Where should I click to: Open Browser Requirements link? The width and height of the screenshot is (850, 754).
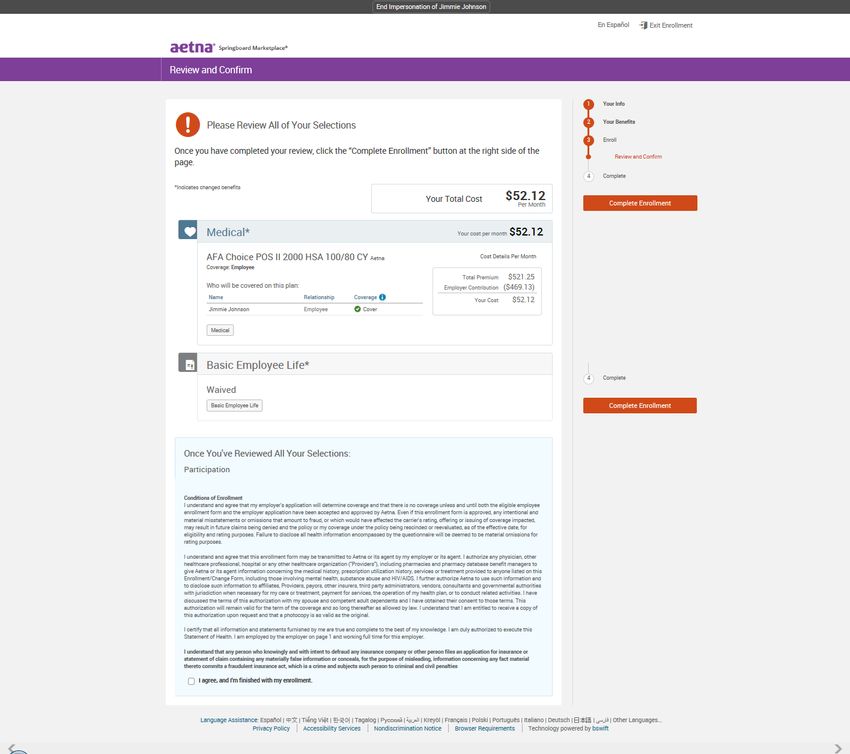pyautogui.click(x=485, y=729)
